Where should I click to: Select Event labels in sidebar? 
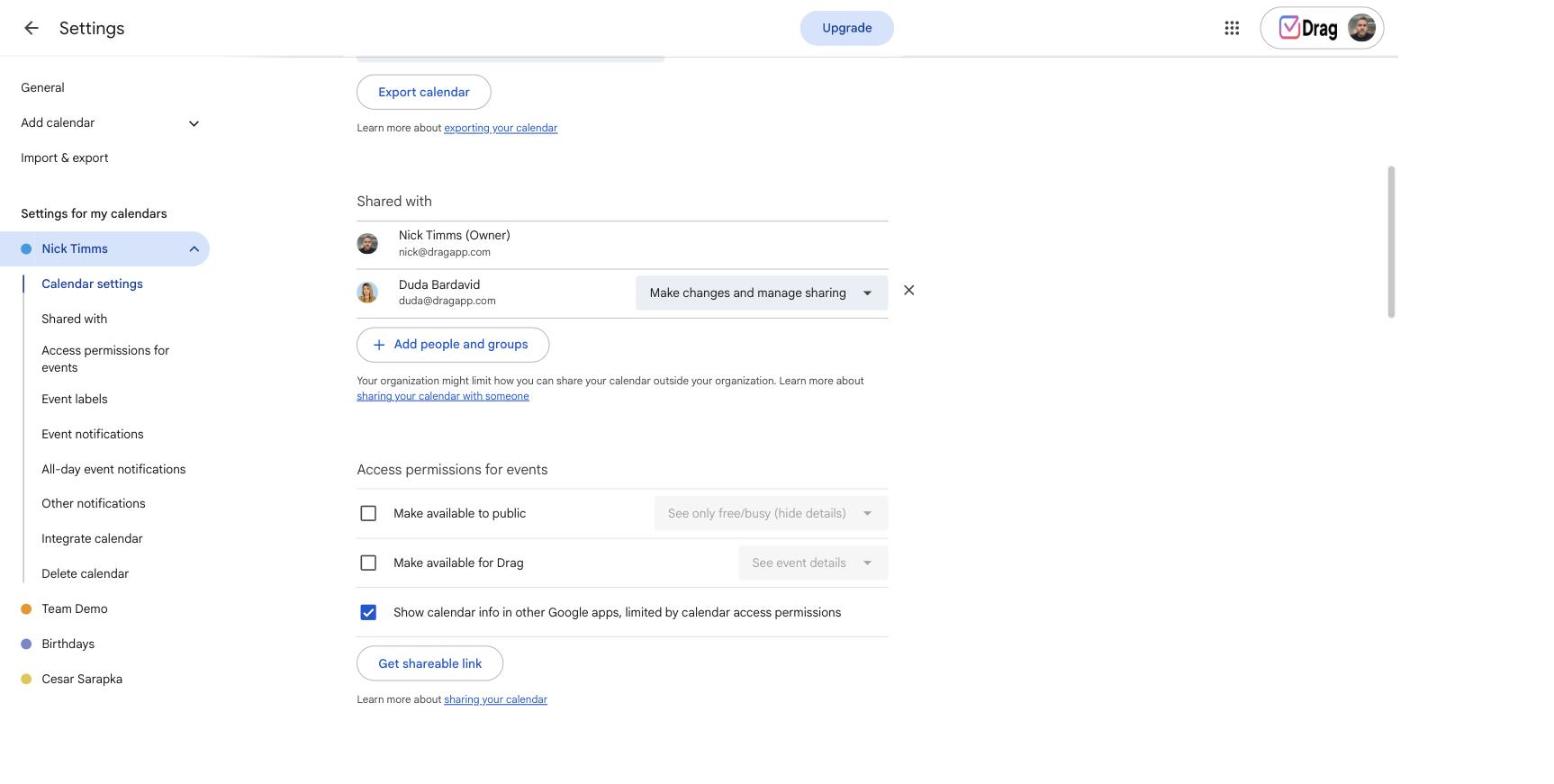pyautogui.click(x=74, y=399)
